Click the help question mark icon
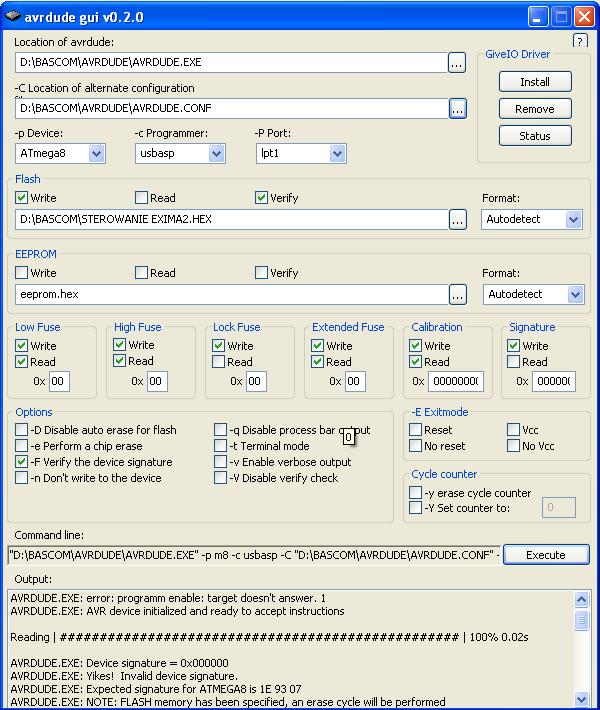This screenshot has height=710, width=600. [580, 41]
